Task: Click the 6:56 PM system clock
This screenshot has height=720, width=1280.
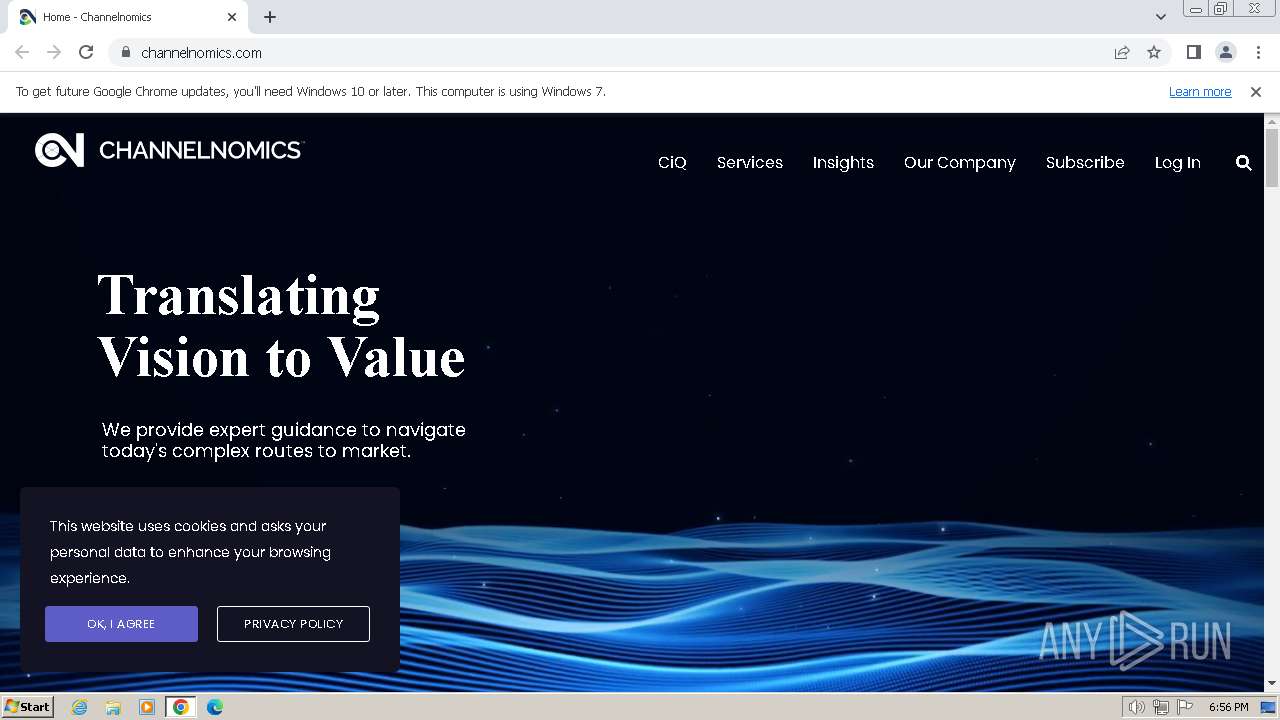Action: 1228,707
